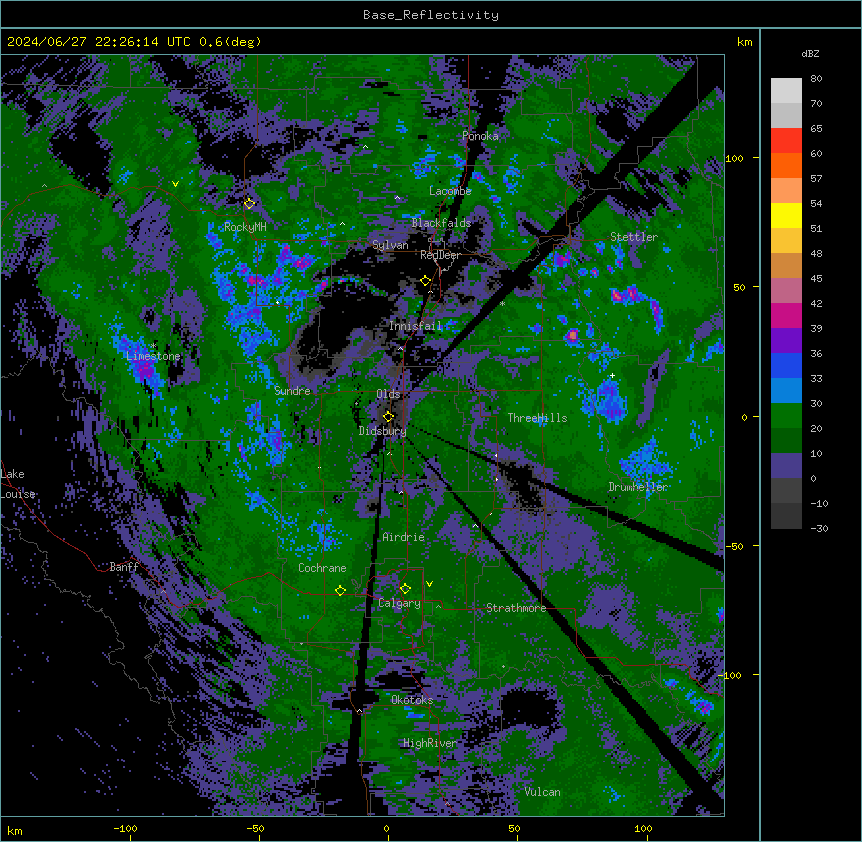Click the yellow diamond marker above RockyMH

coord(249,203)
